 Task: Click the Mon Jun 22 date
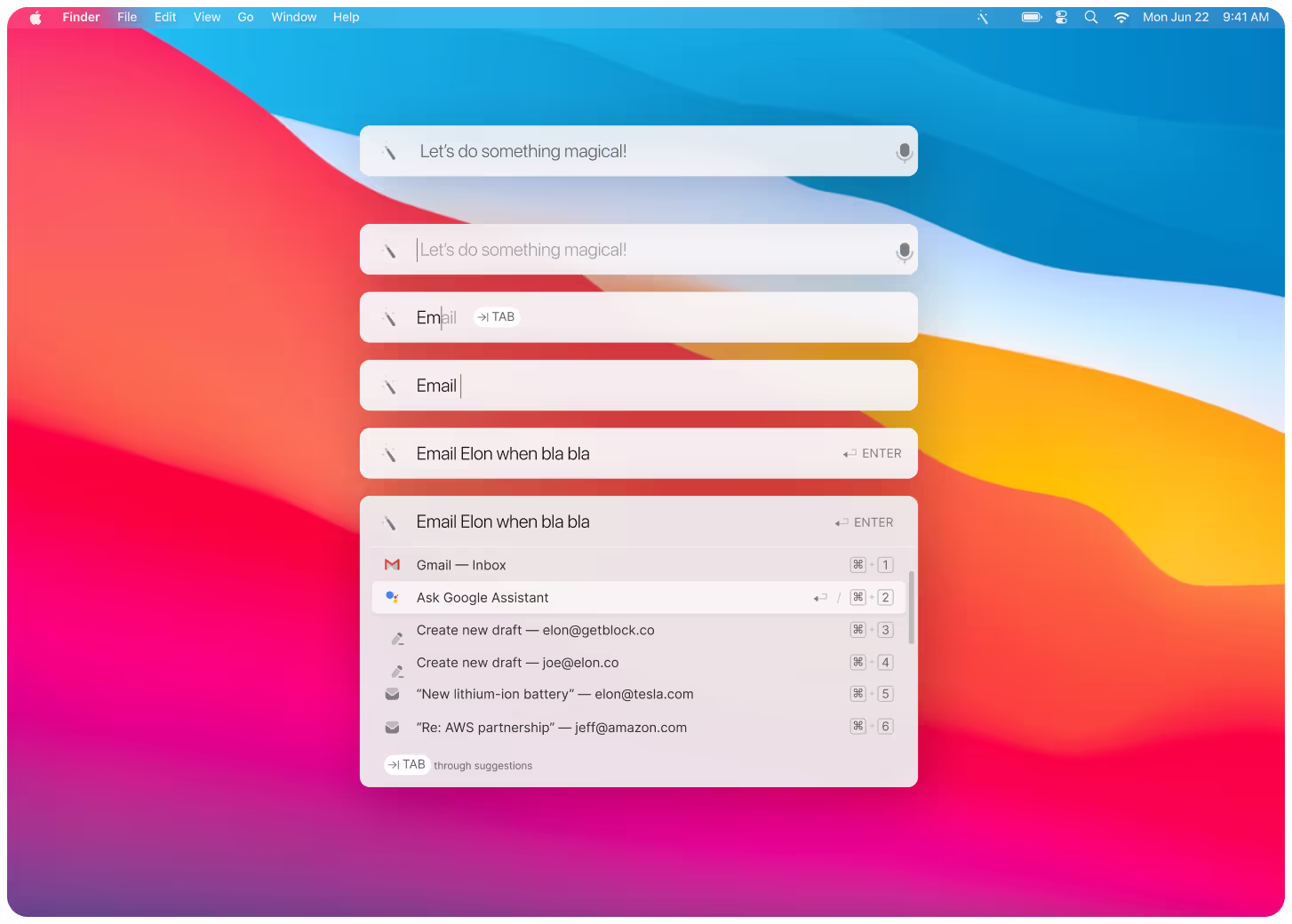(x=1176, y=17)
